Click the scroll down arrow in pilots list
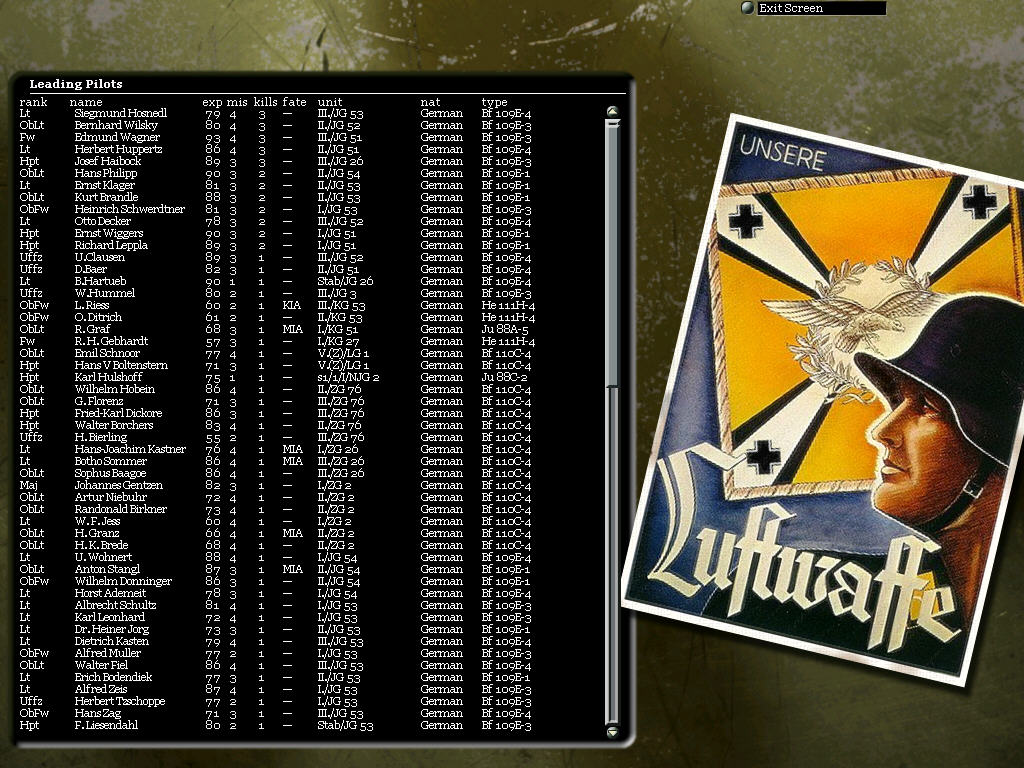Screen dimensions: 1024x768 tap(613, 732)
